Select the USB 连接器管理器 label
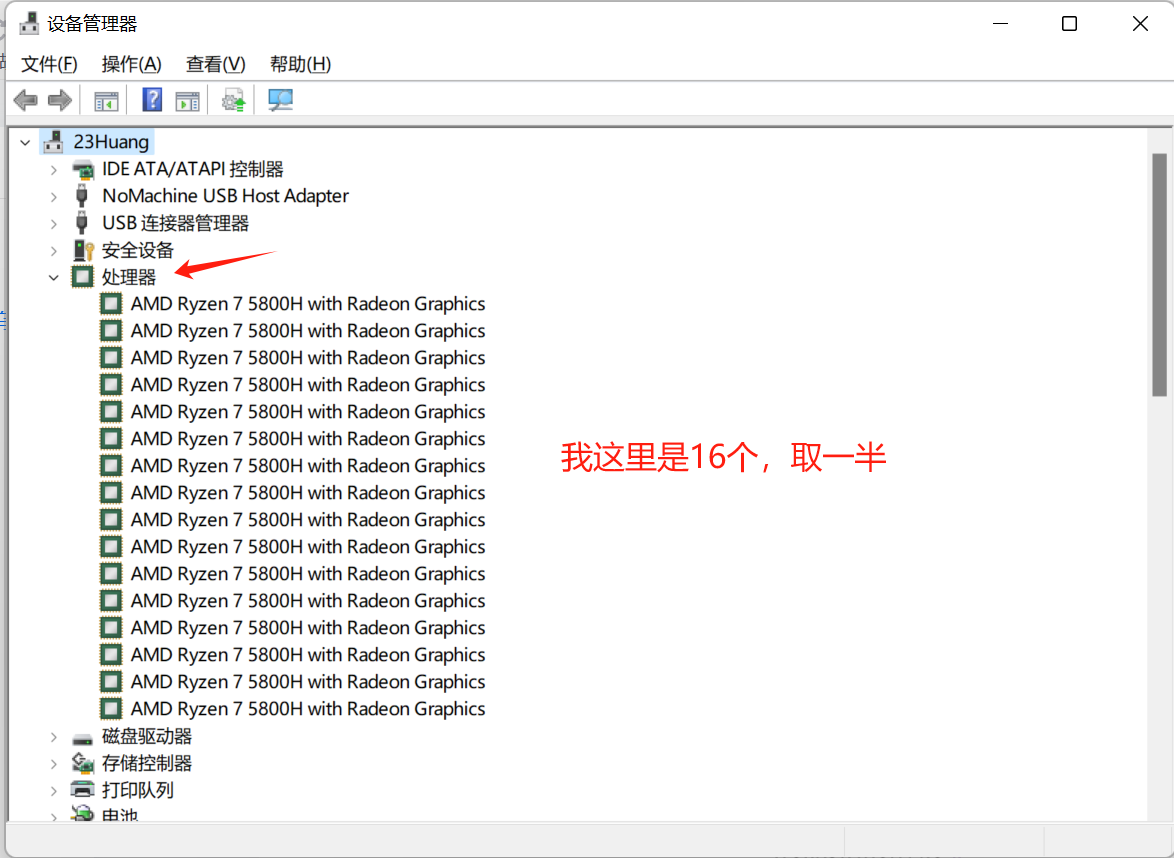This screenshot has width=1174, height=858. click(176, 223)
